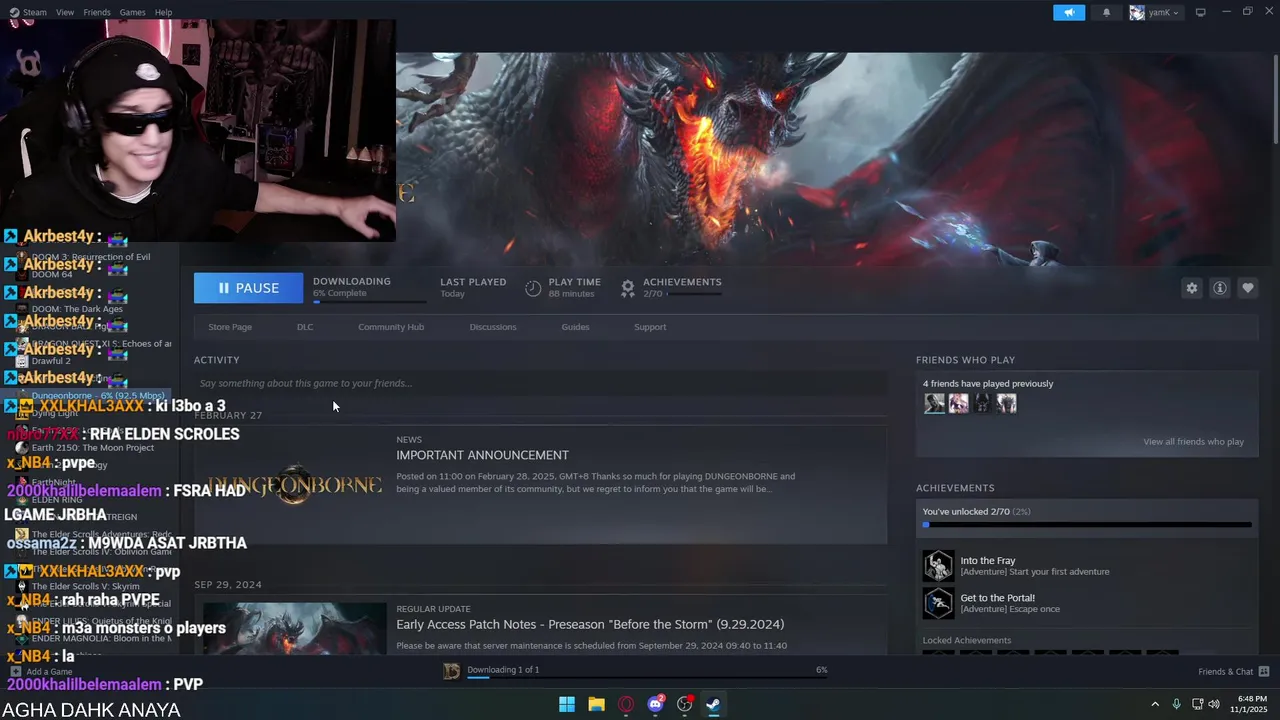Add game to favorites with heart icon
Image resolution: width=1280 pixels, height=720 pixels.
pos(1247,288)
